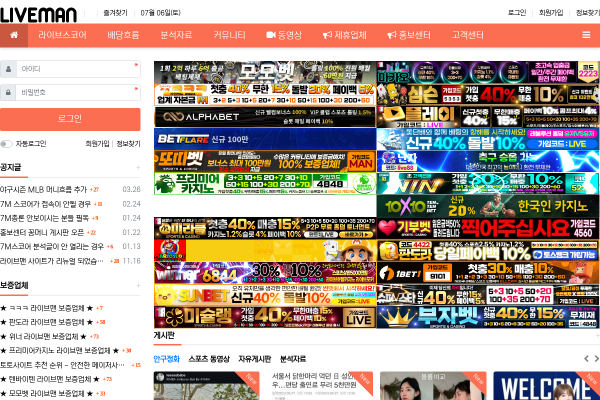Viewport: 600px width, 400px height.
Task: Open 커뮤니티 menu
Action: coord(229,35)
